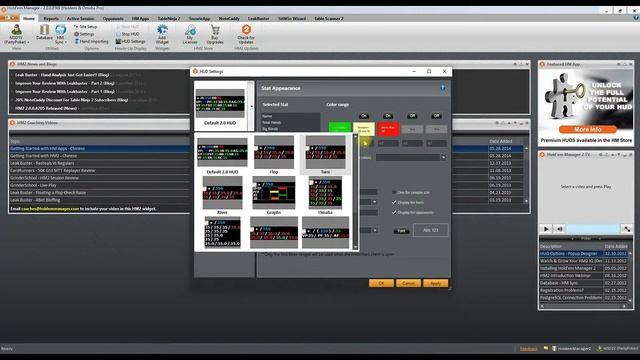Click the HUD gallery scrollbar

355,192
